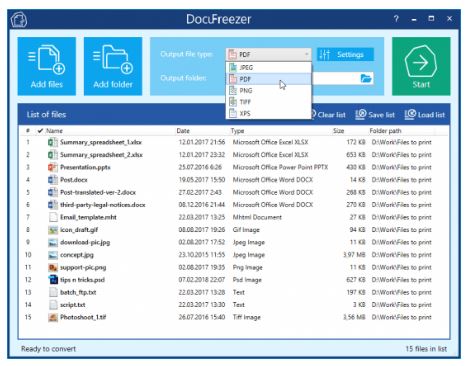Click the image icon of support-pic.png

53,267
